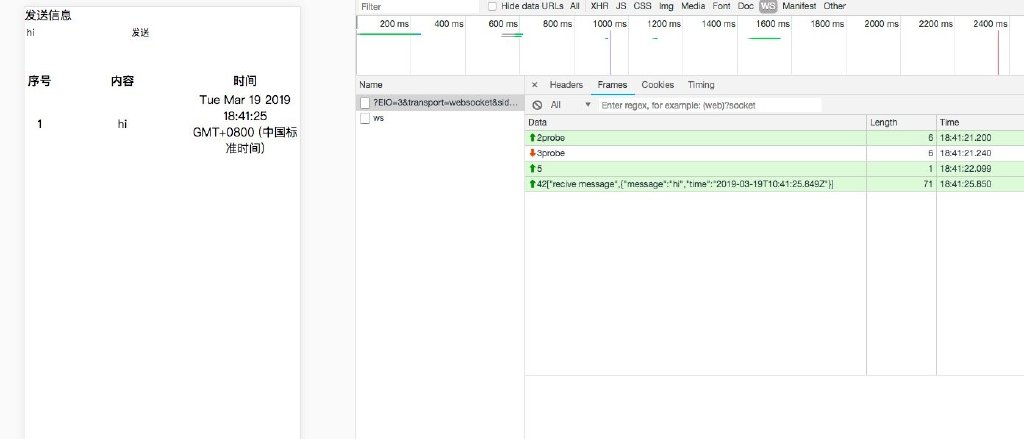Select the 'recive message' frame row
1024x439 pixels.
click(774, 184)
